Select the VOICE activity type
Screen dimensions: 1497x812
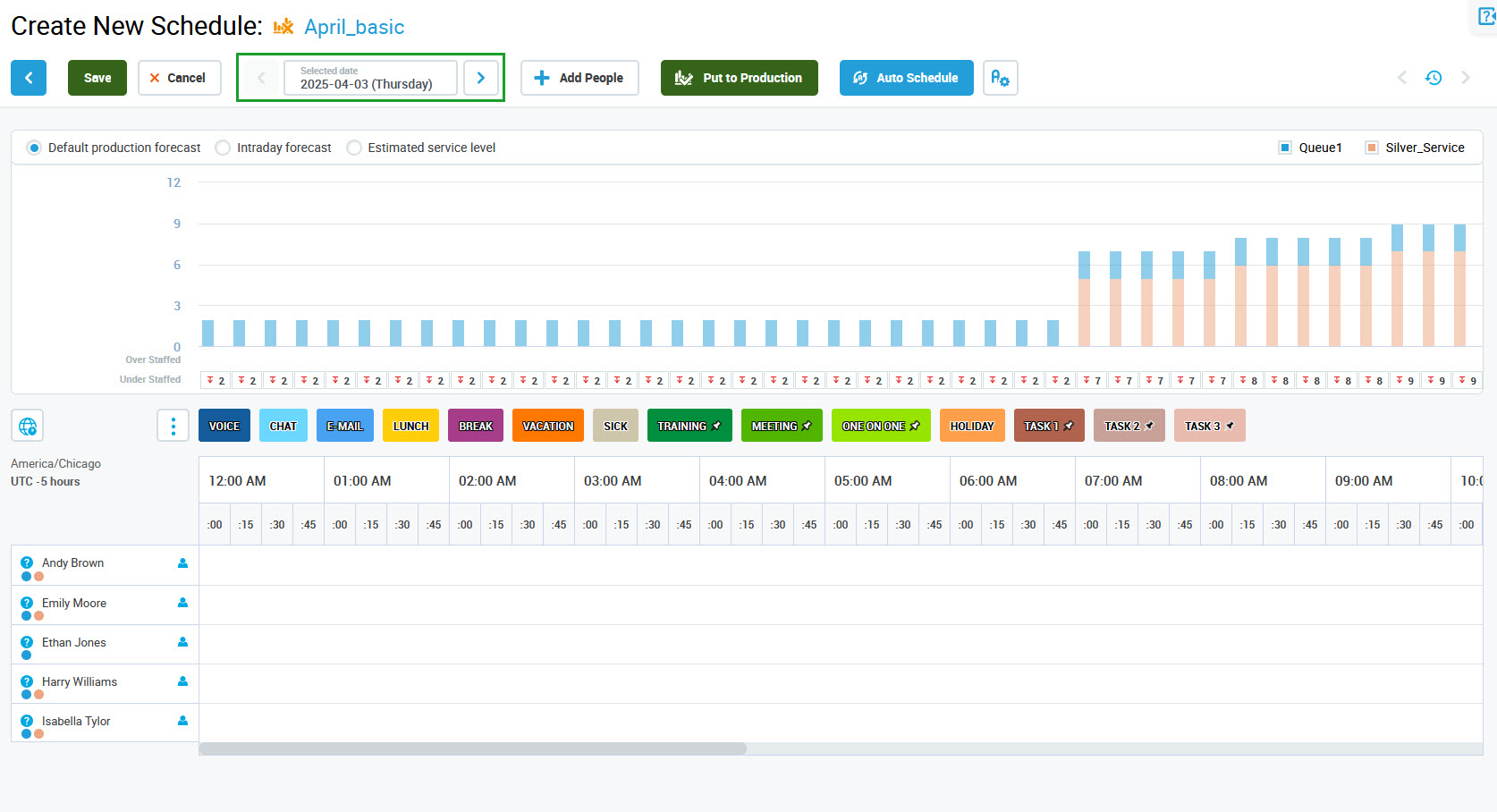224,426
